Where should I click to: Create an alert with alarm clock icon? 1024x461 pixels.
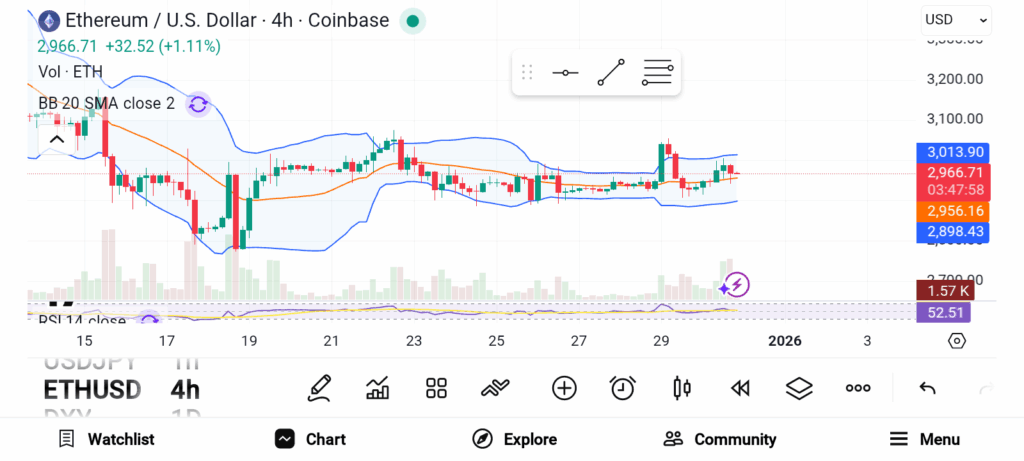point(623,388)
